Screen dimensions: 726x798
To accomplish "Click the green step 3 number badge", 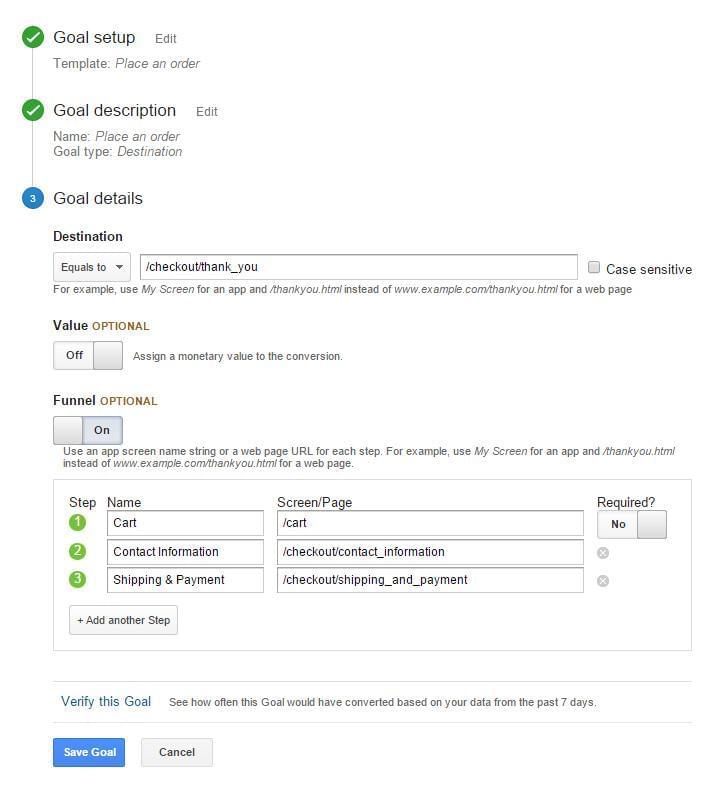I will tap(78, 579).
